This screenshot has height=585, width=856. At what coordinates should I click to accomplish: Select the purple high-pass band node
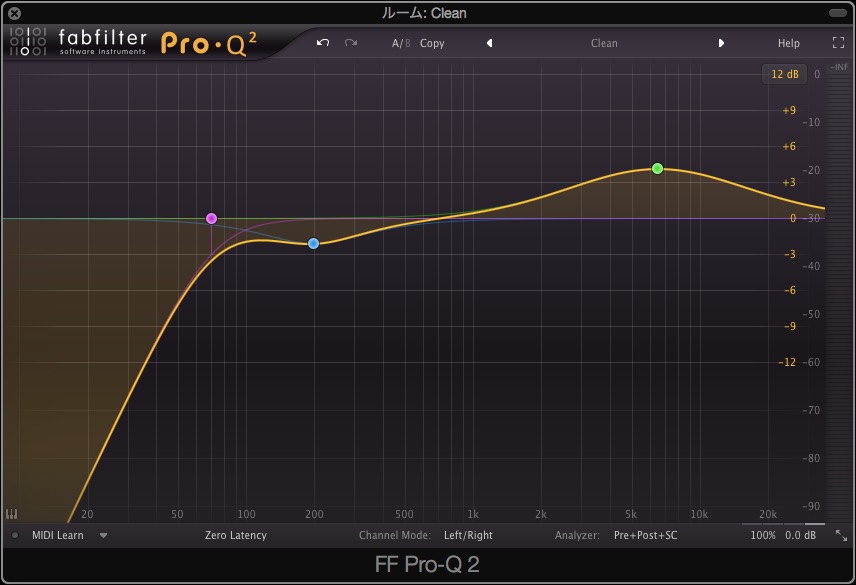(211, 218)
